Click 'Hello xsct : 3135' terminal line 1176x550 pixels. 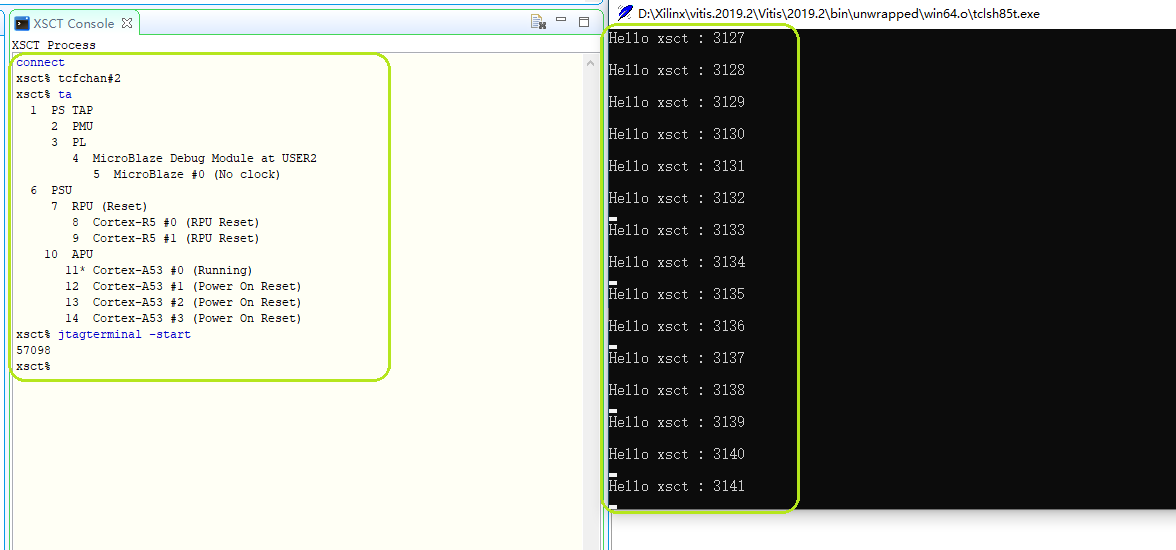676,294
